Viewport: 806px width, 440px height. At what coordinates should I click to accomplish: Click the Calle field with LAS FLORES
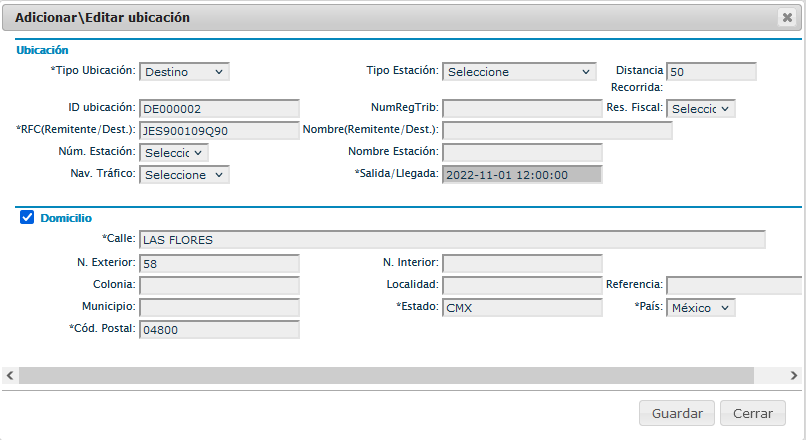click(452, 239)
